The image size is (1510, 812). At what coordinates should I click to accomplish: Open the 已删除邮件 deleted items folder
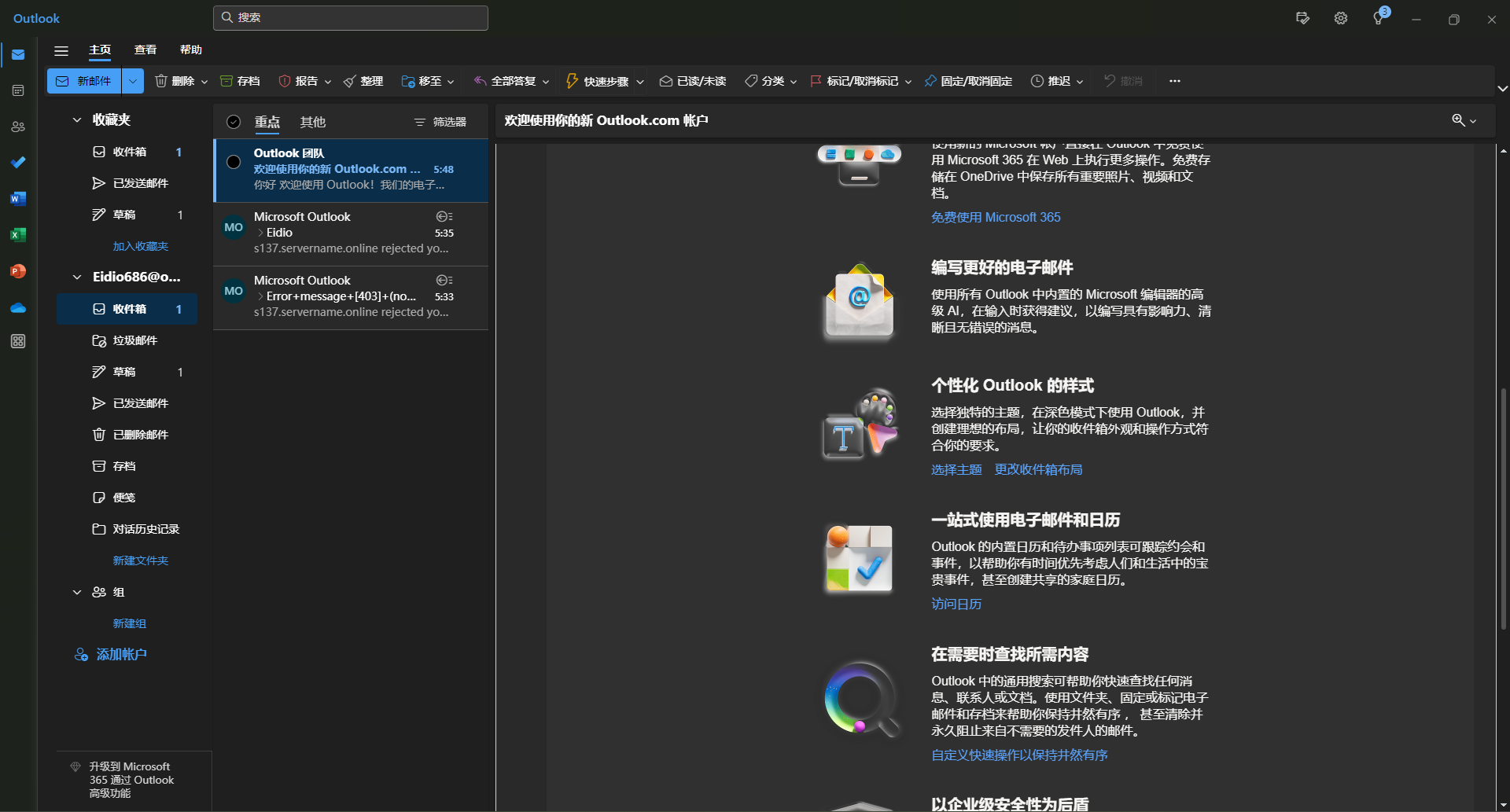[x=127, y=435]
